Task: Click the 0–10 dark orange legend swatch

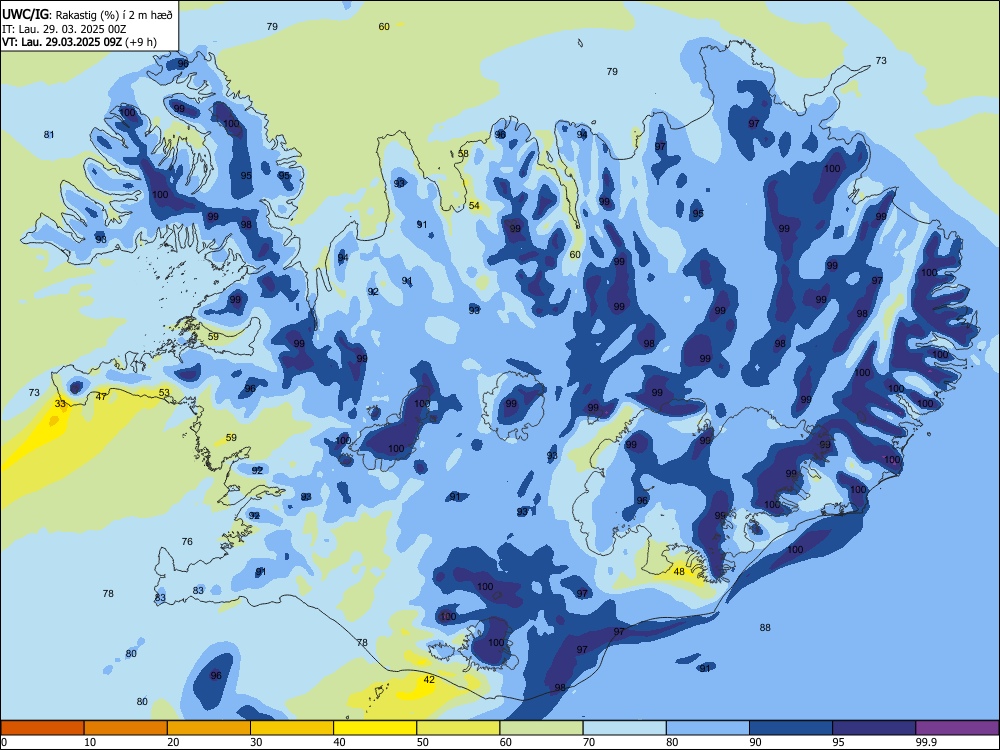Action: pos(42,728)
